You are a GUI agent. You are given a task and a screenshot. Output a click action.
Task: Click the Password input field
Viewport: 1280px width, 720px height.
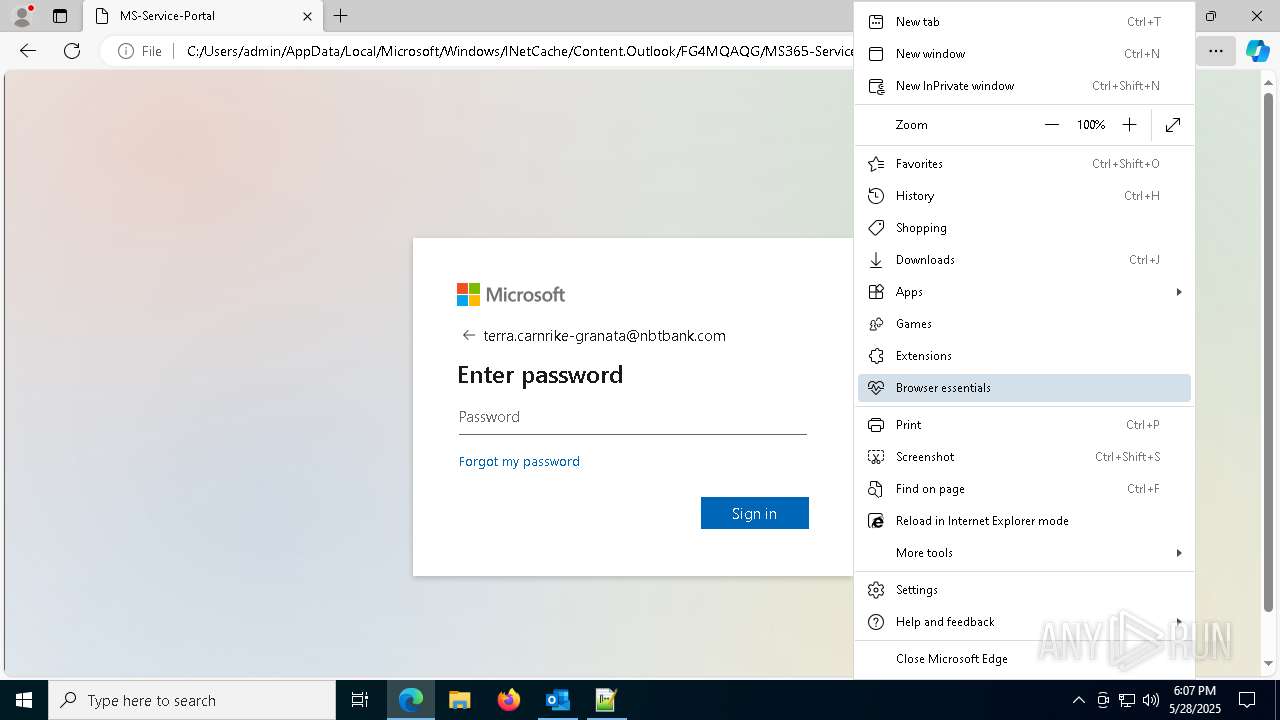click(633, 418)
